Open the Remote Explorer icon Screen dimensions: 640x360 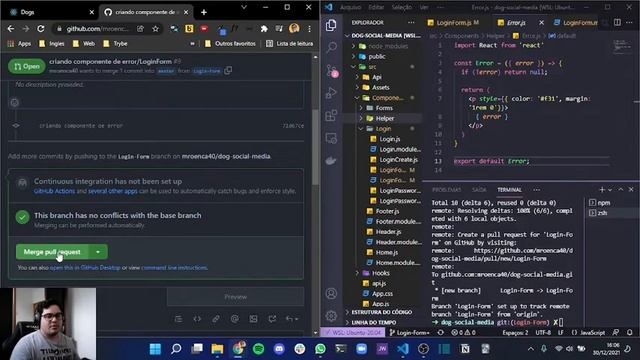click(x=331, y=138)
